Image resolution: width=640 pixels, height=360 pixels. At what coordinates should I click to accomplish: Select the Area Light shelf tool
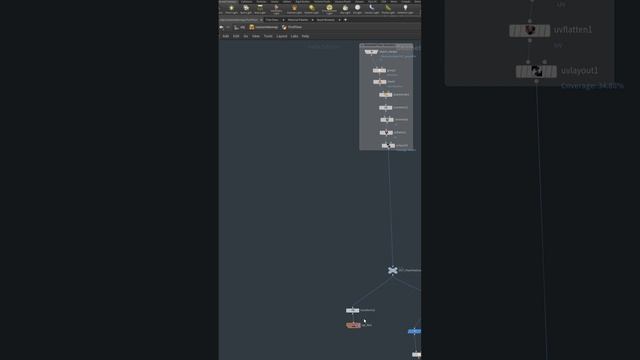[260, 9]
